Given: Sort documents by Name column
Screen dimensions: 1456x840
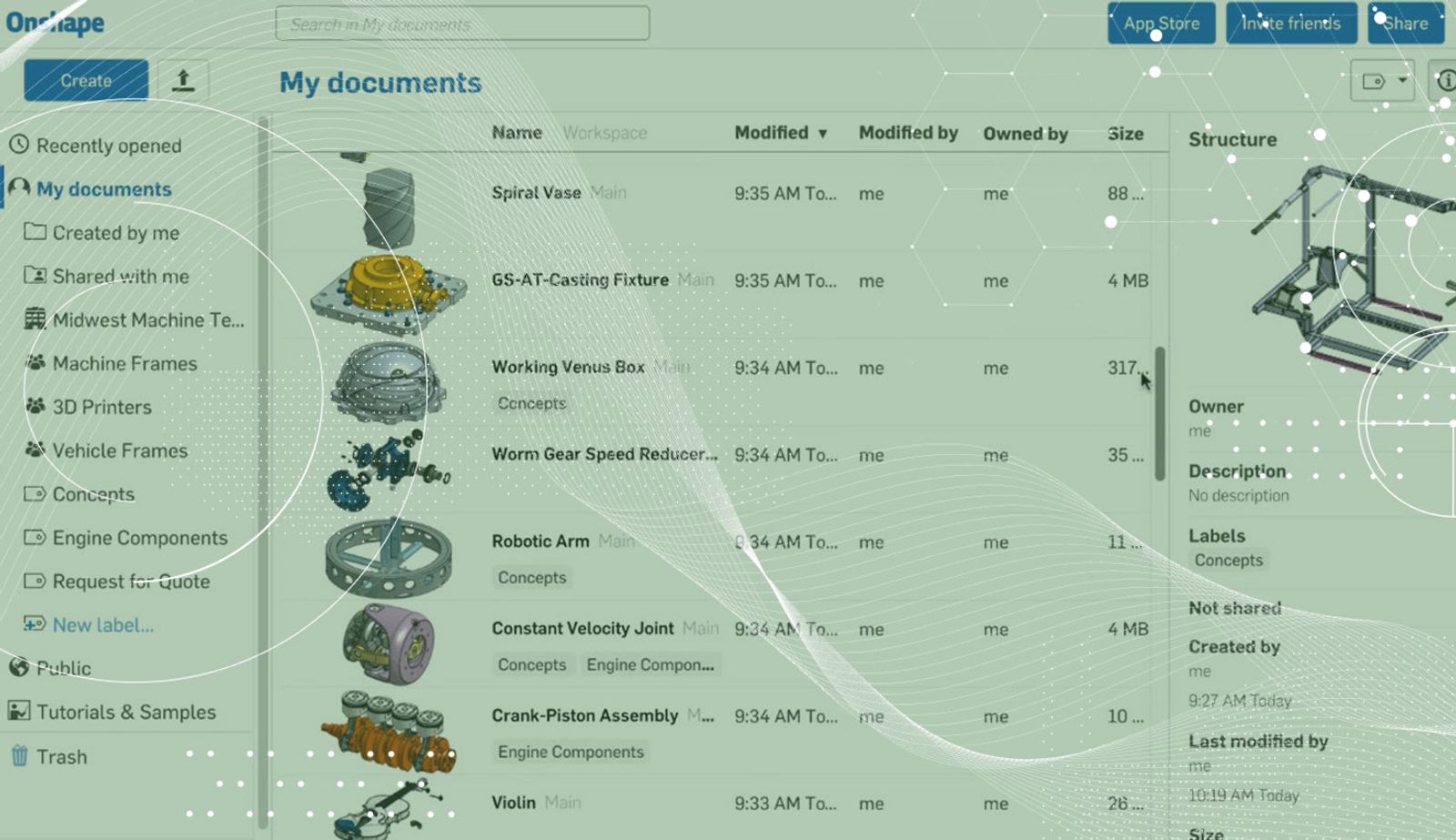Looking at the screenshot, I should [516, 133].
